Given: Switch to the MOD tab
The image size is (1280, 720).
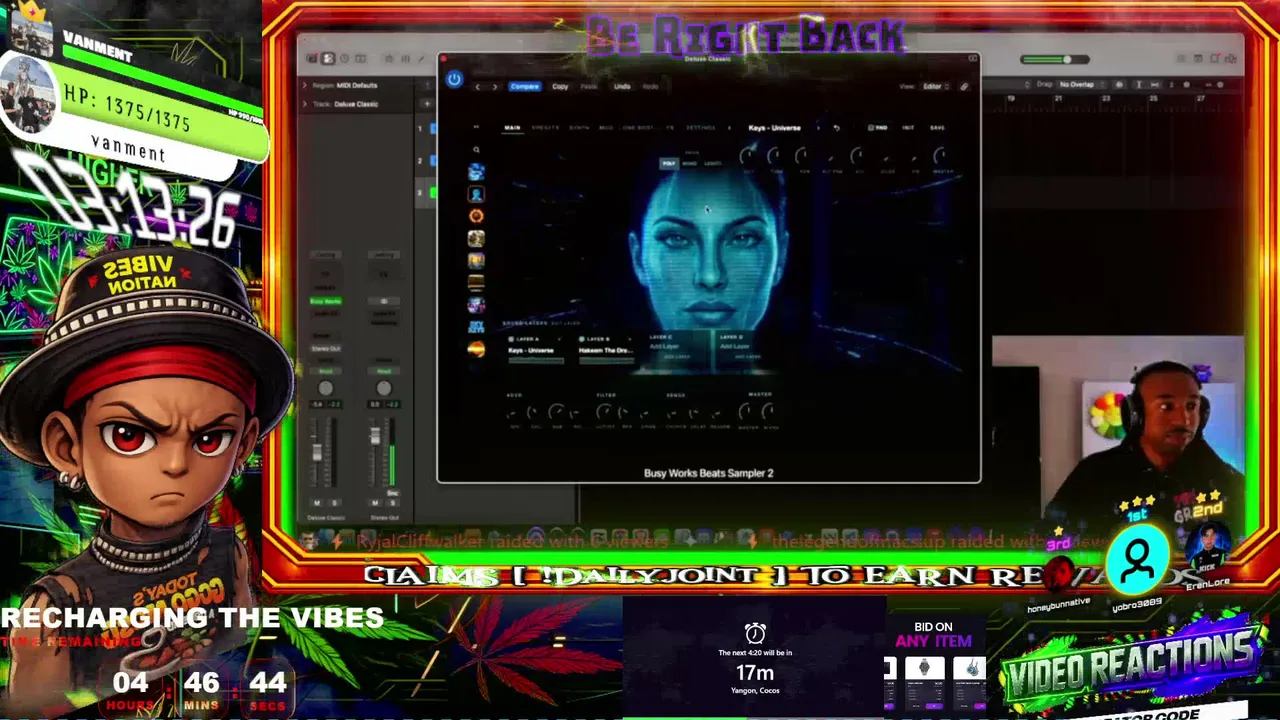Looking at the screenshot, I should pyautogui.click(x=606, y=128).
